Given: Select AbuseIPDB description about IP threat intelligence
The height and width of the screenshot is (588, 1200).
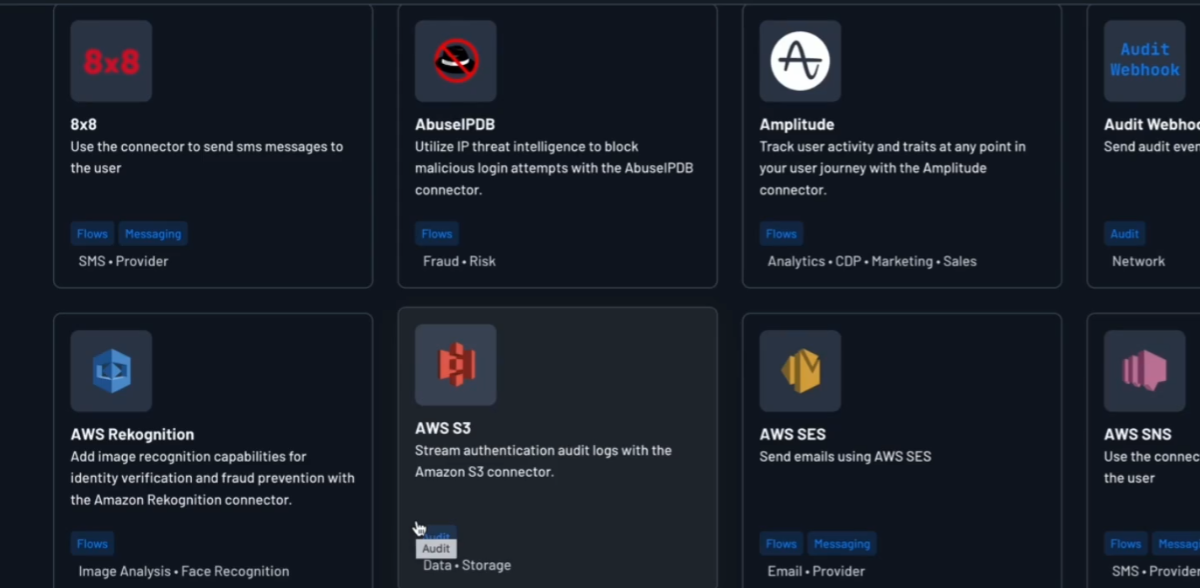Looking at the screenshot, I should (554, 168).
